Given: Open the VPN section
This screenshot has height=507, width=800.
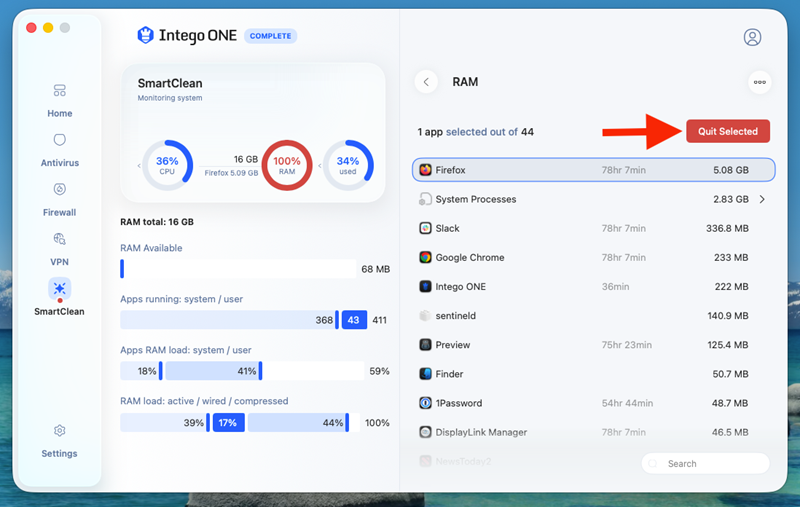Looking at the screenshot, I should [60, 249].
